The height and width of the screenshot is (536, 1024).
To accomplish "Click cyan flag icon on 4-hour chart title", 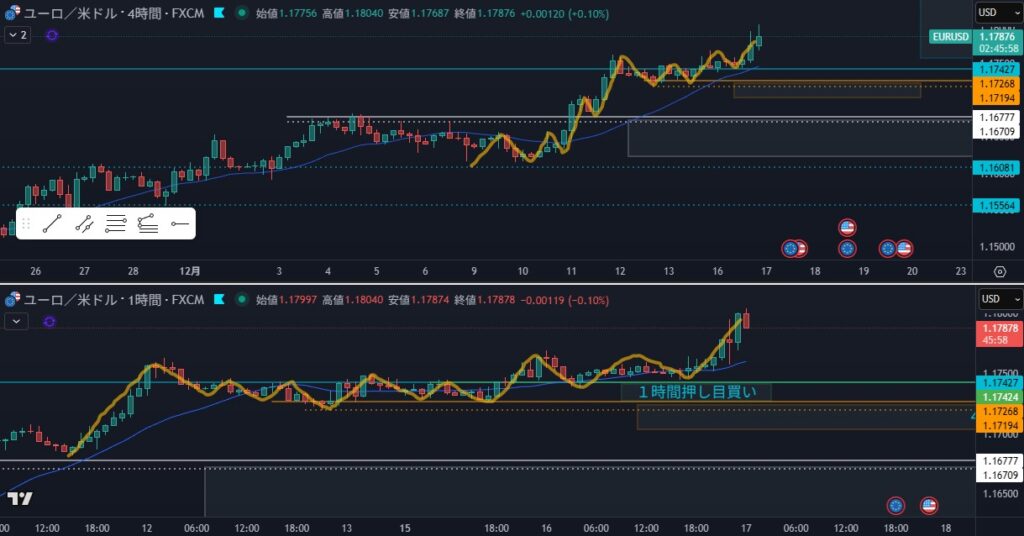I will 219,13.
